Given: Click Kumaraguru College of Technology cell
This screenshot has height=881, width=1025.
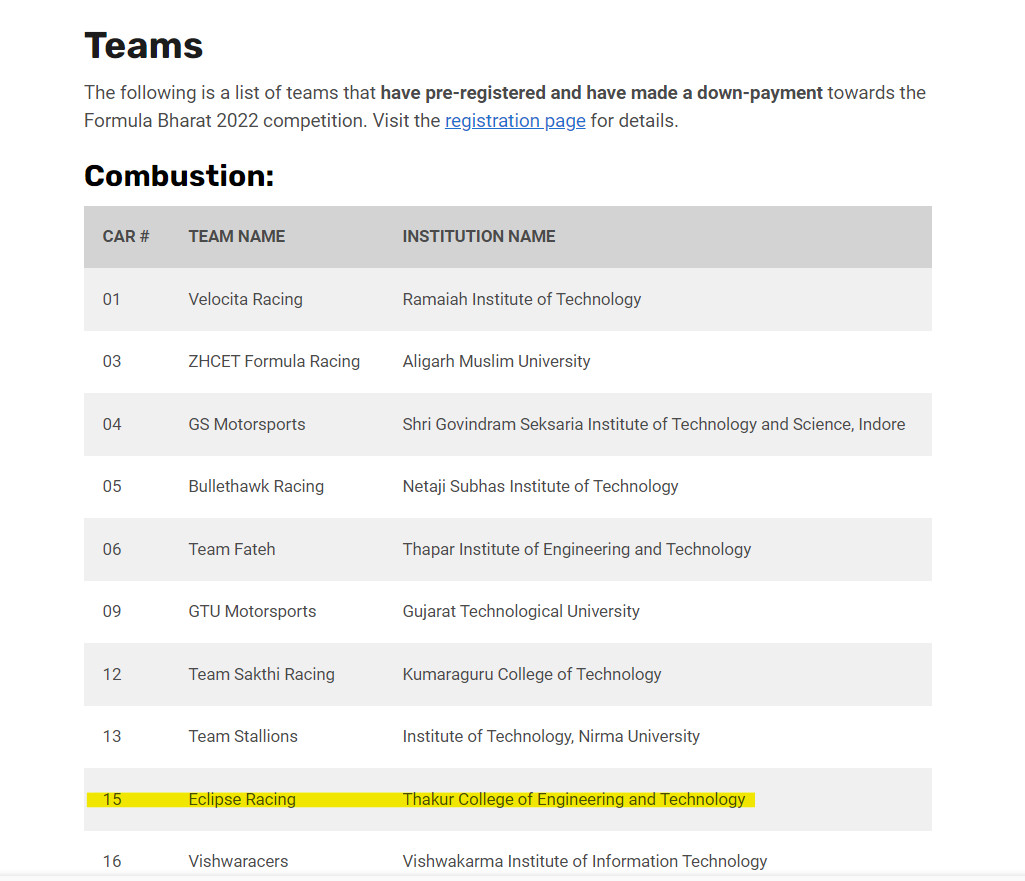Looking at the screenshot, I should click(531, 674).
